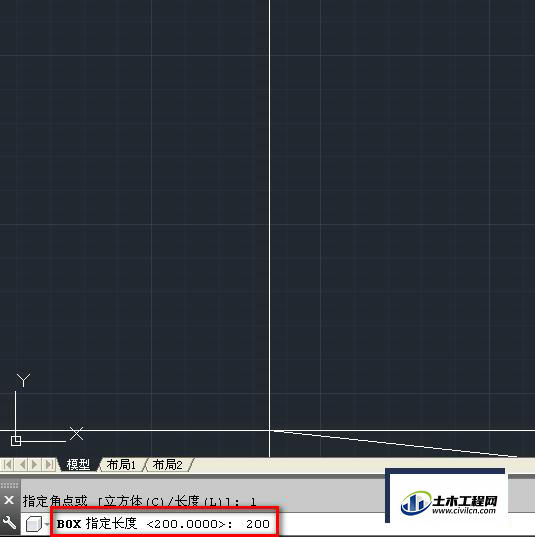Go to previous layout tab arrow

pyautogui.click(x=22, y=465)
